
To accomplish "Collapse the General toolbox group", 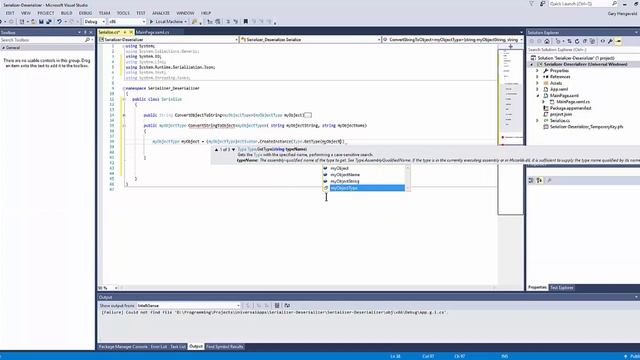I will [x=3, y=48].
